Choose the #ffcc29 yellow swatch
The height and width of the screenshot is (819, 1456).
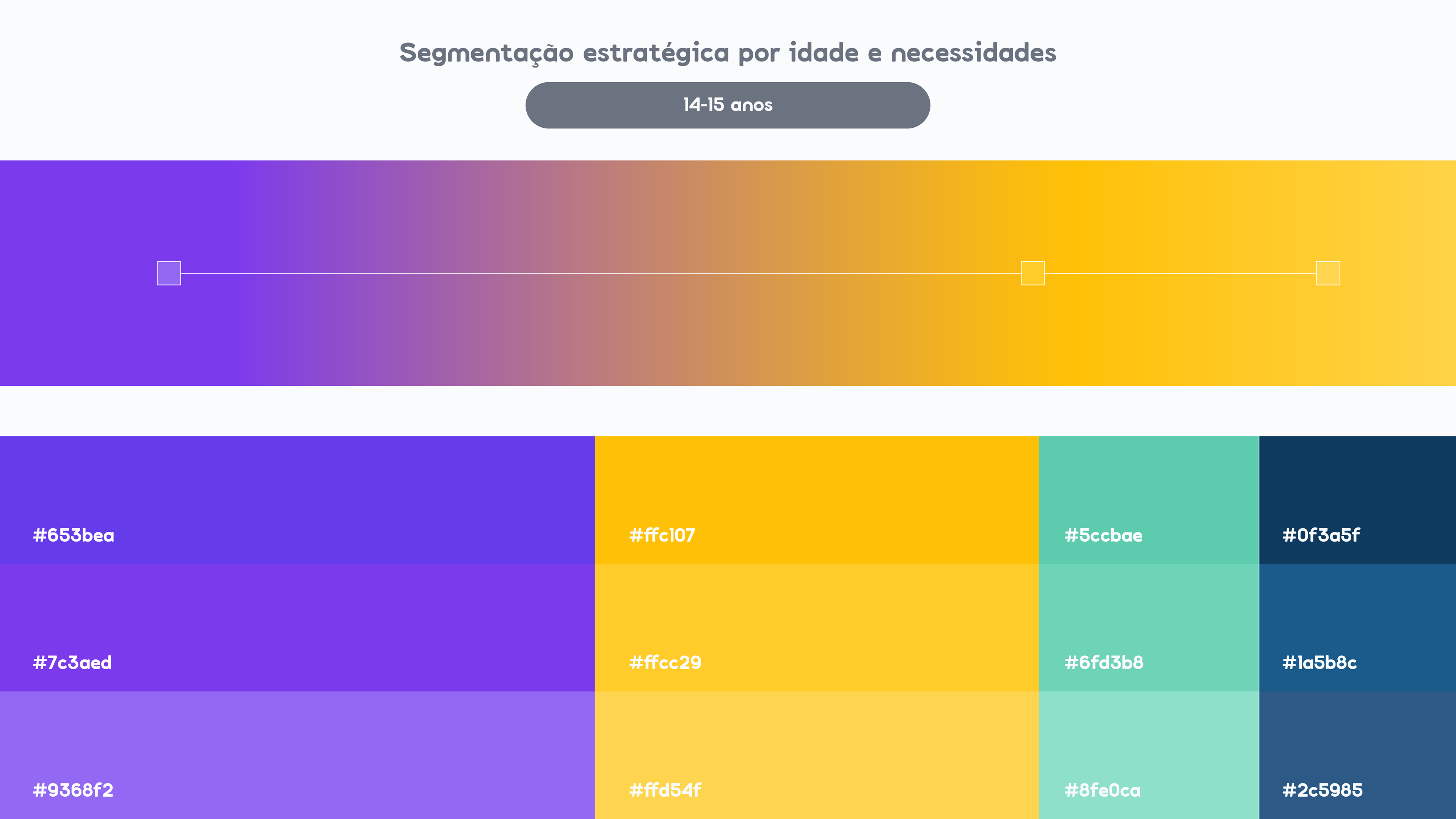(817, 628)
